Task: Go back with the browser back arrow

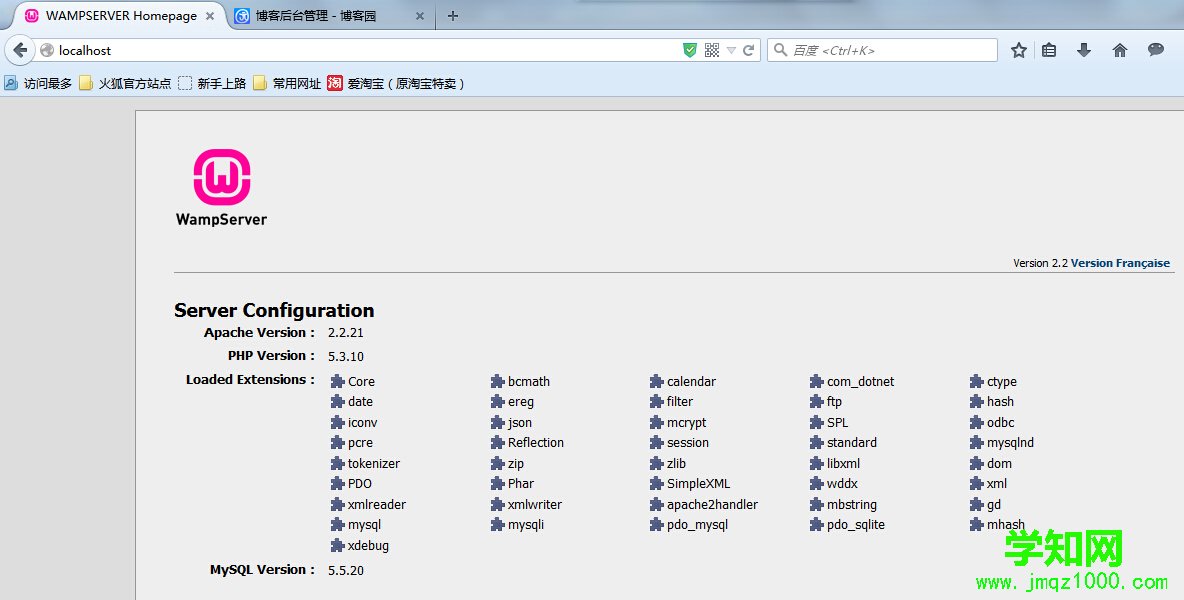Action: point(20,51)
